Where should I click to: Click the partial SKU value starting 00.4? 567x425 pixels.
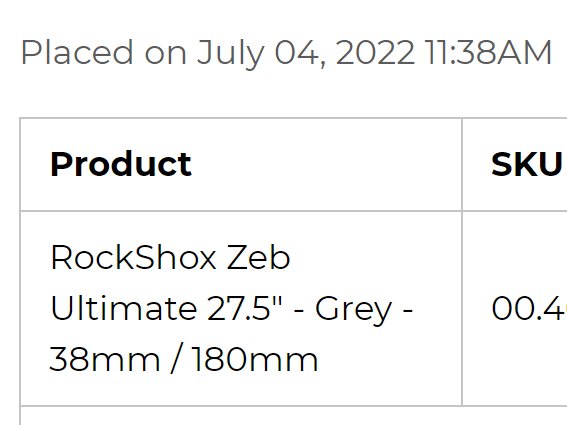pyautogui.click(x=529, y=308)
